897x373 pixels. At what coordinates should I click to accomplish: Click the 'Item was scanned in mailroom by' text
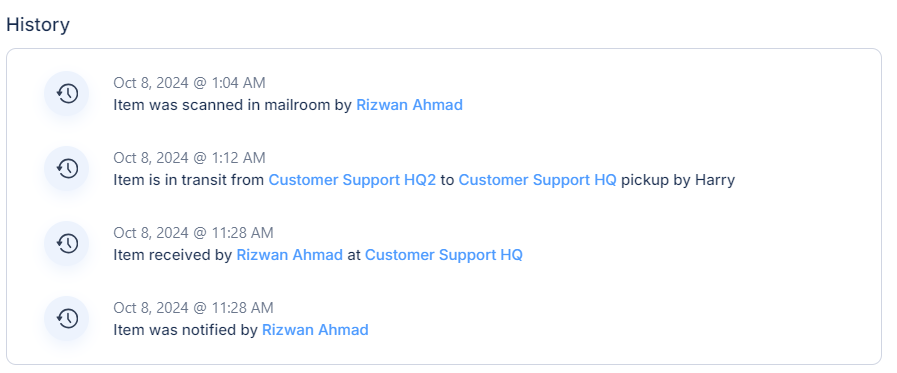tap(232, 105)
